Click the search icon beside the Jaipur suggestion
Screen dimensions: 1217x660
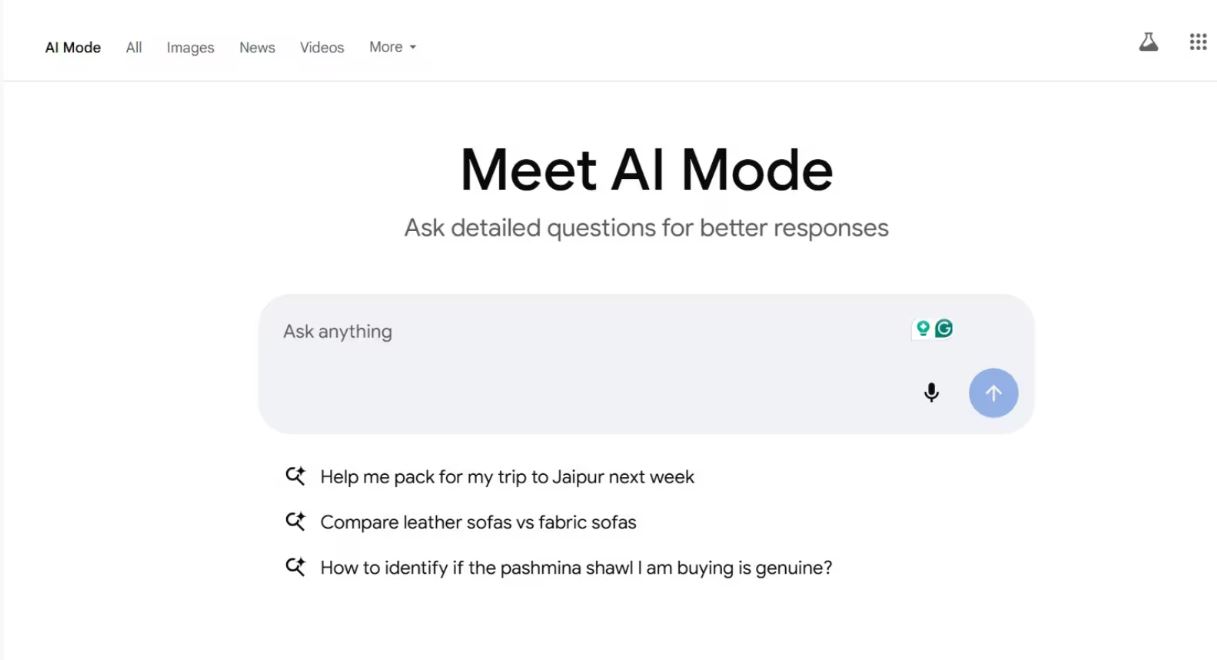pos(295,476)
